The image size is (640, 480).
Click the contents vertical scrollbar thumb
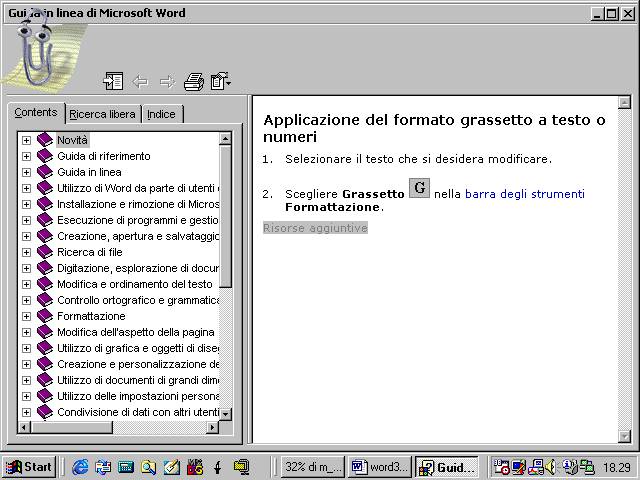coord(225,216)
